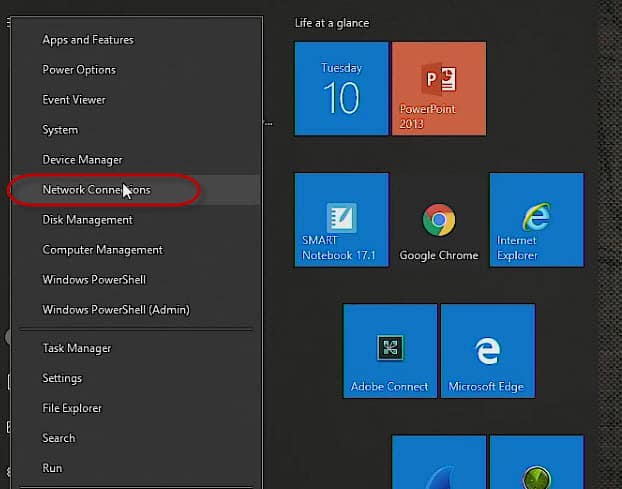
Task: Open Task Manager
Action: (x=136, y=348)
